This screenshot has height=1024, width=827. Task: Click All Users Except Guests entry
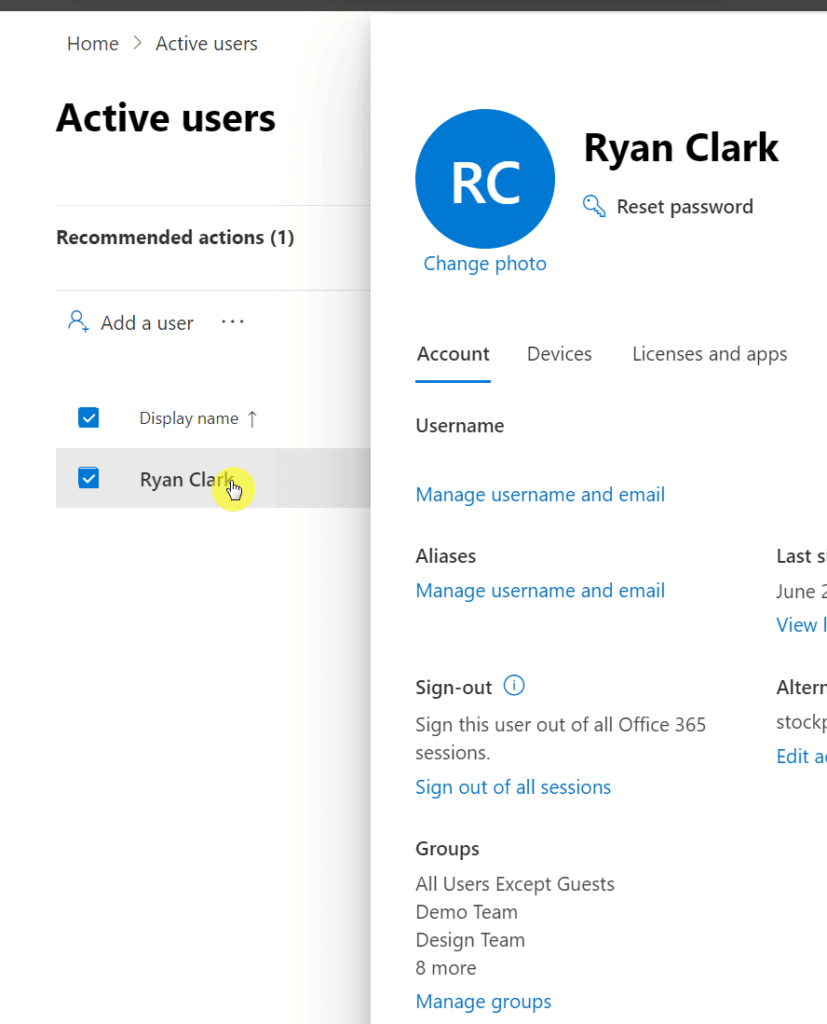pos(515,884)
